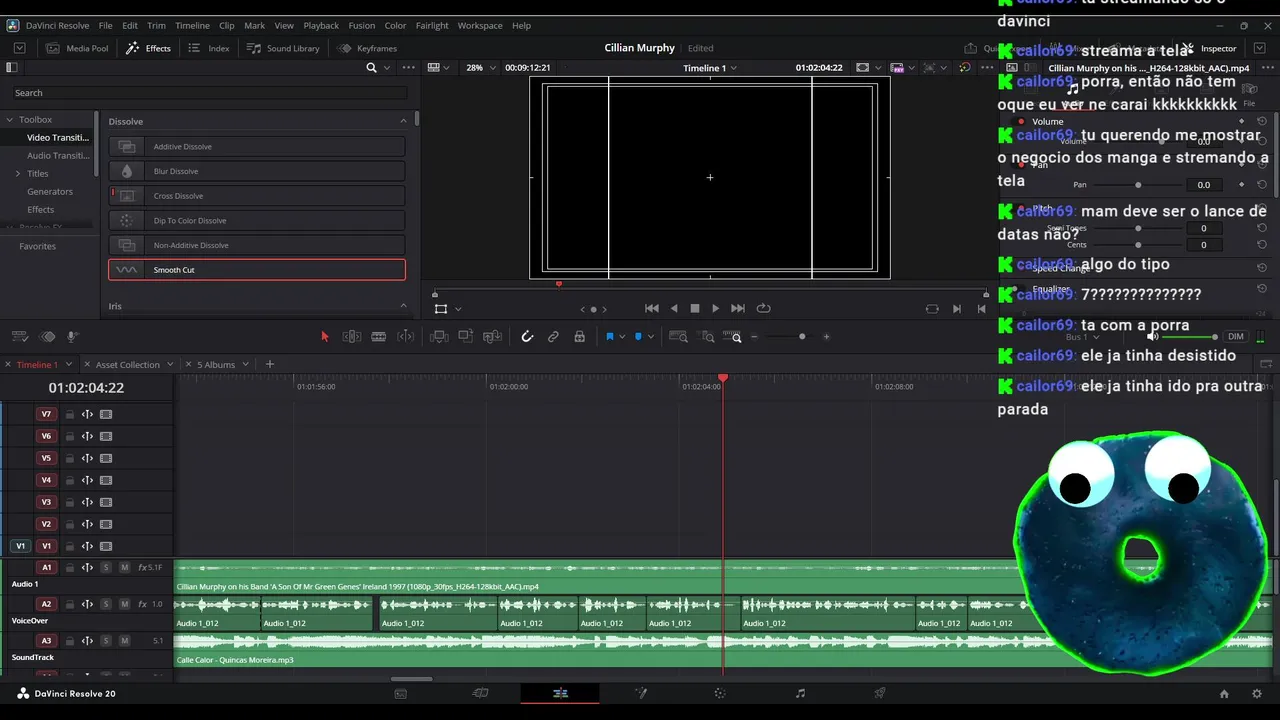Open the Fairlight page music-note icon
This screenshot has height=720, width=1280.
(800, 693)
